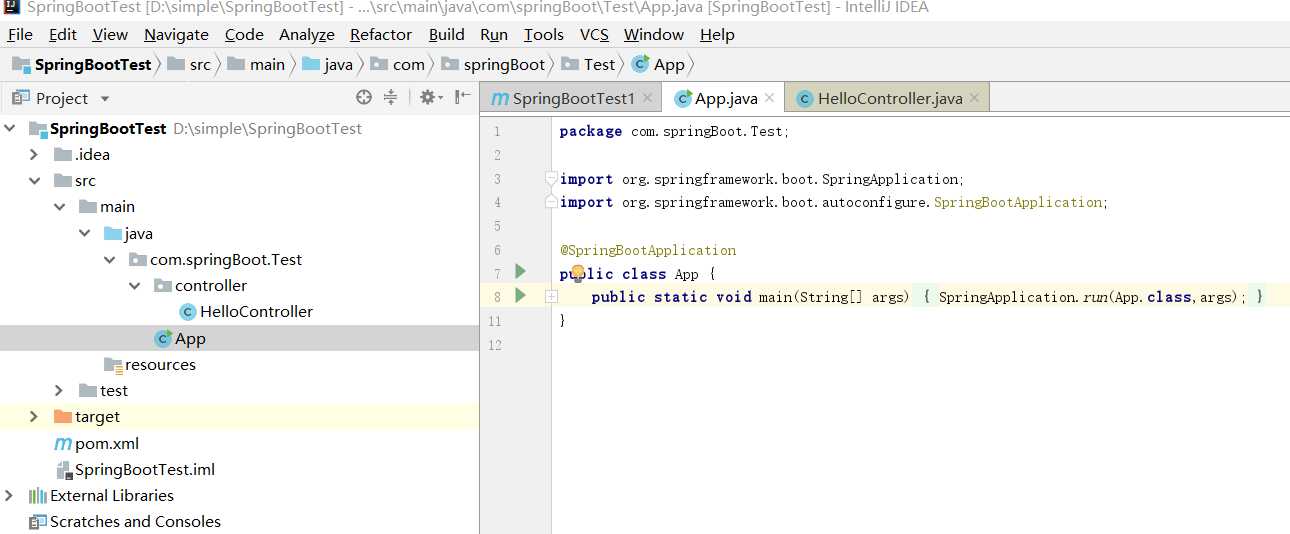Click the Project view icon in panel header
1290x534 pixels.
pos(20,98)
